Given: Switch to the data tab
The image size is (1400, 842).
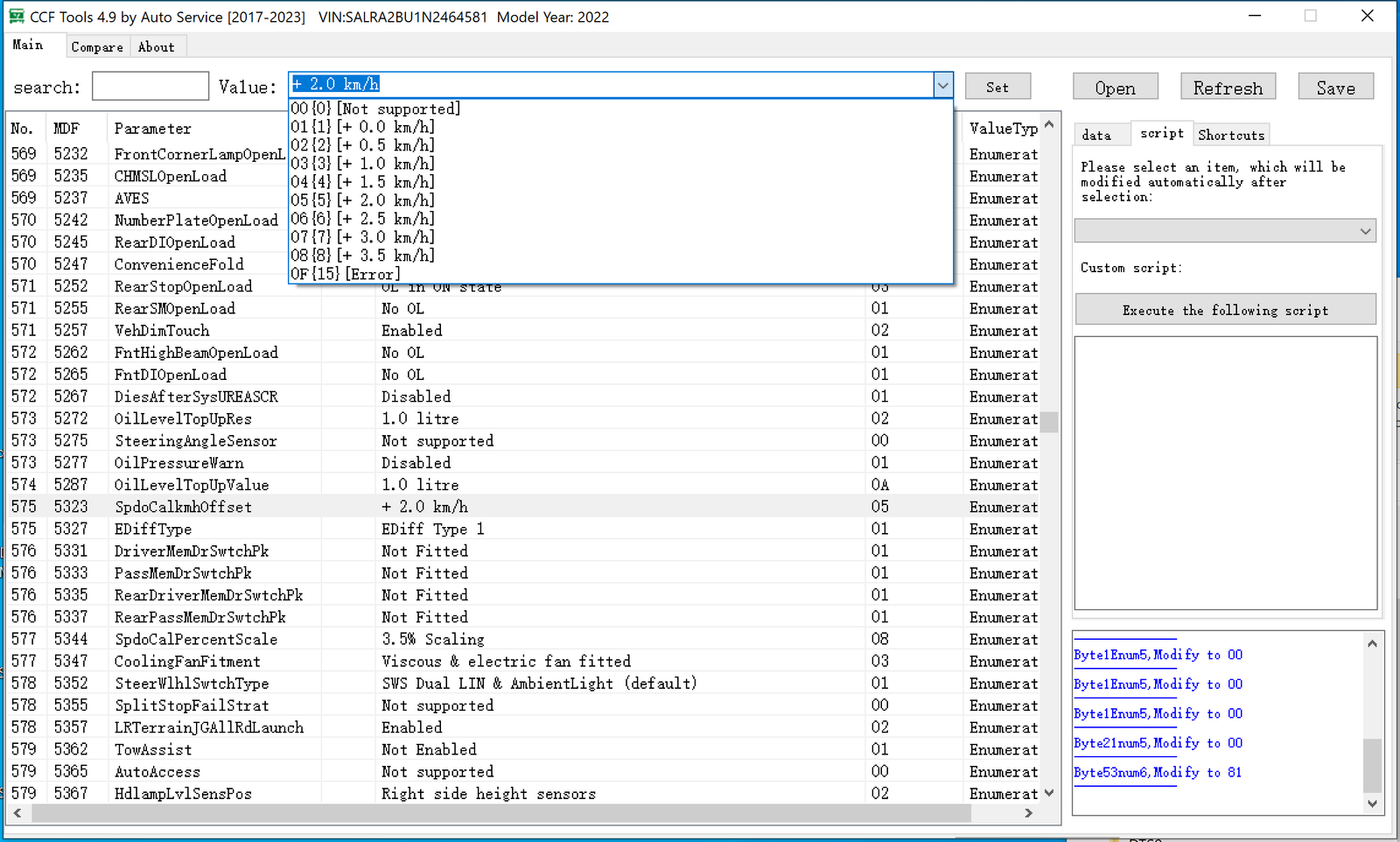Looking at the screenshot, I should [1097, 135].
